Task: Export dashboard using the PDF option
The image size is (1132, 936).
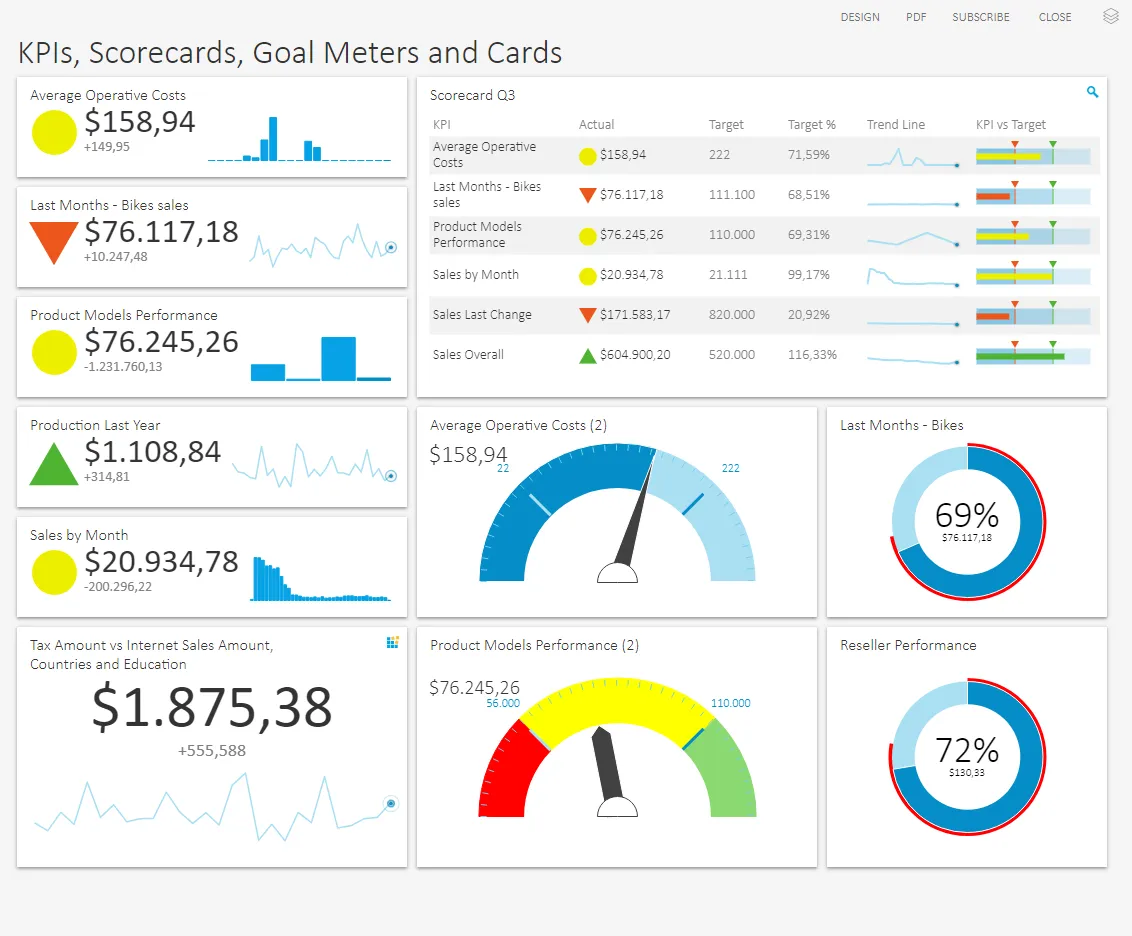Action: tap(916, 17)
